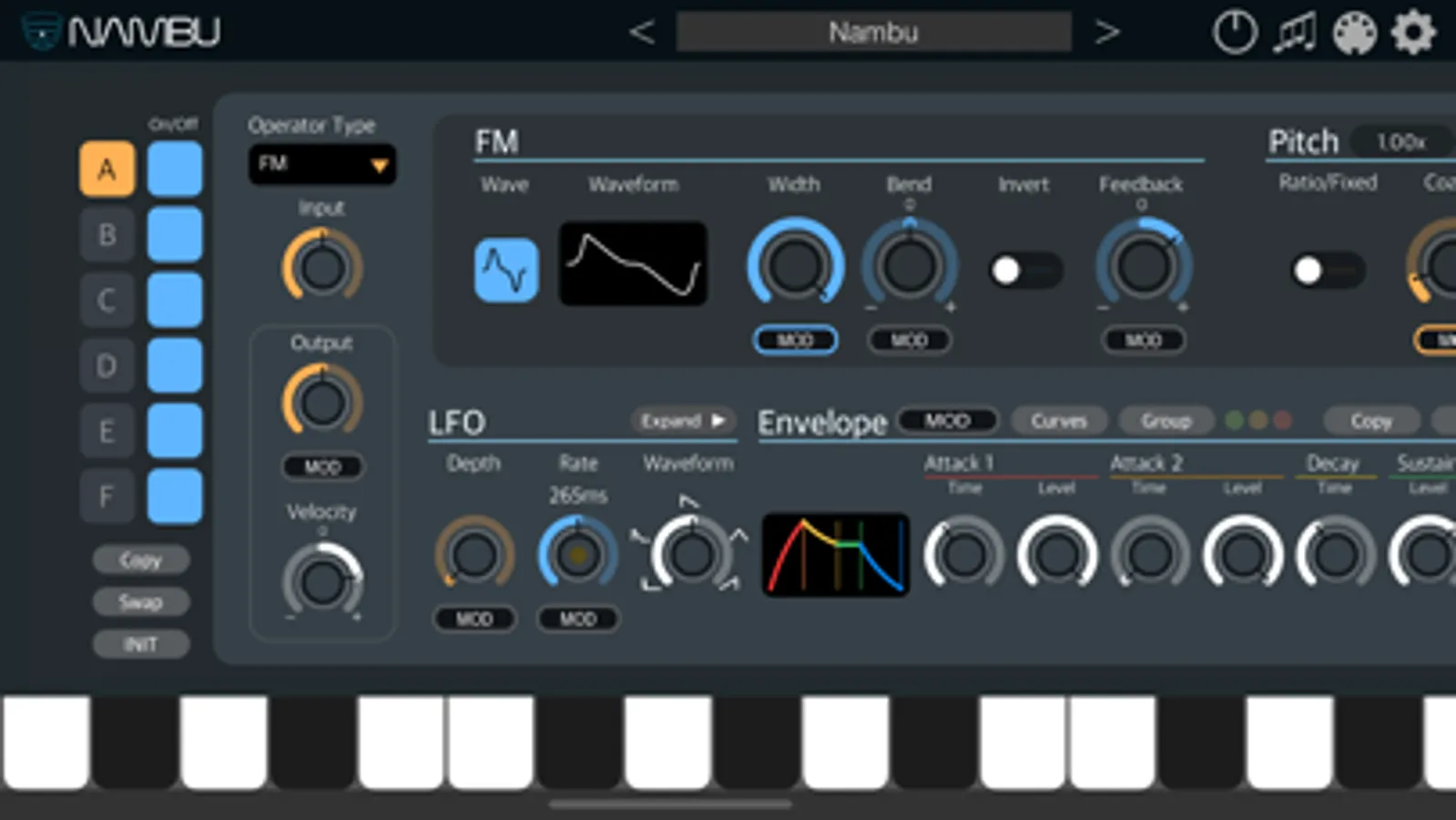Click the LFO Rate knob
1456x820 pixels.
[x=577, y=554]
